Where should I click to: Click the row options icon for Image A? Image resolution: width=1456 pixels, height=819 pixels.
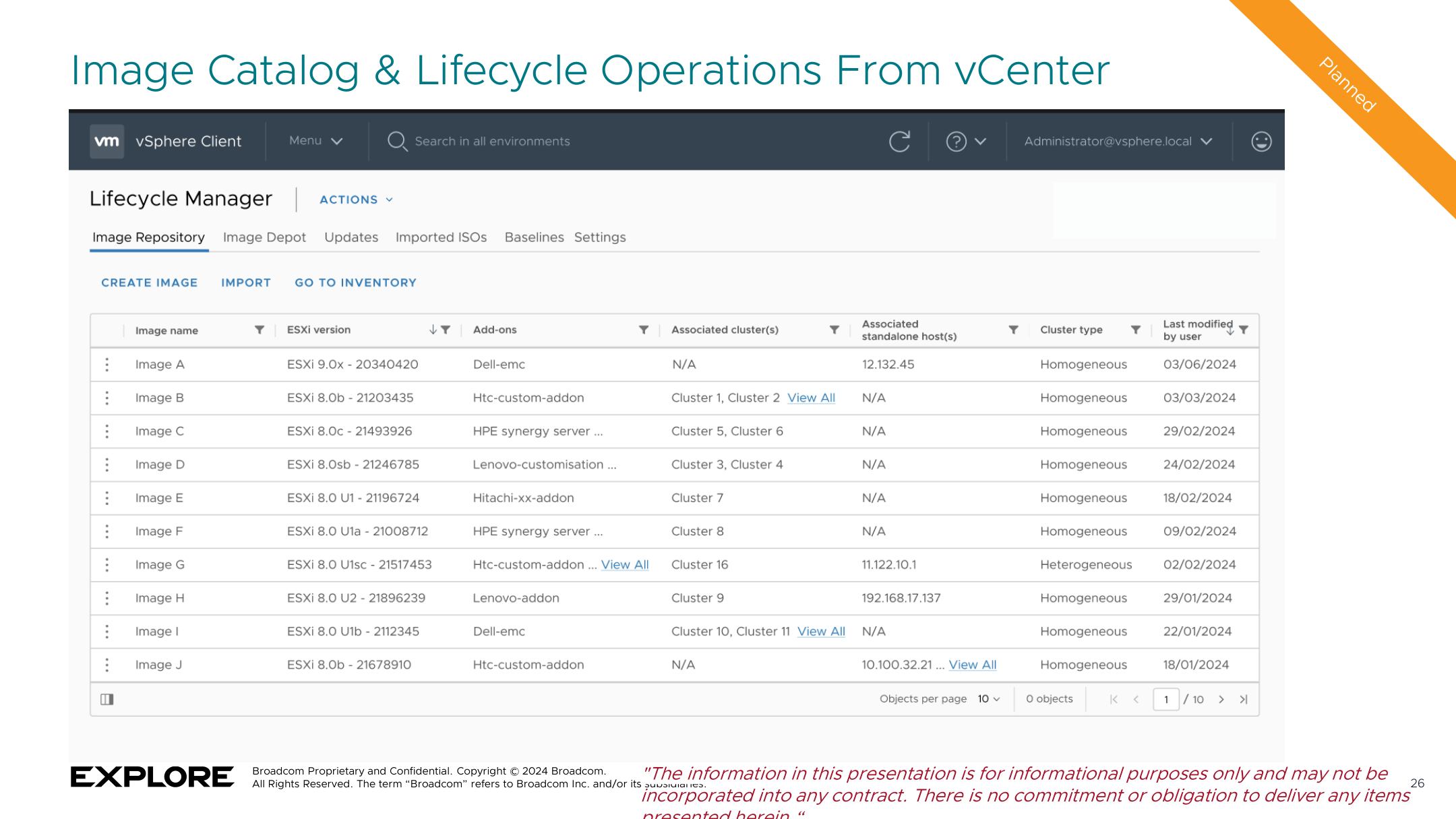tap(108, 363)
